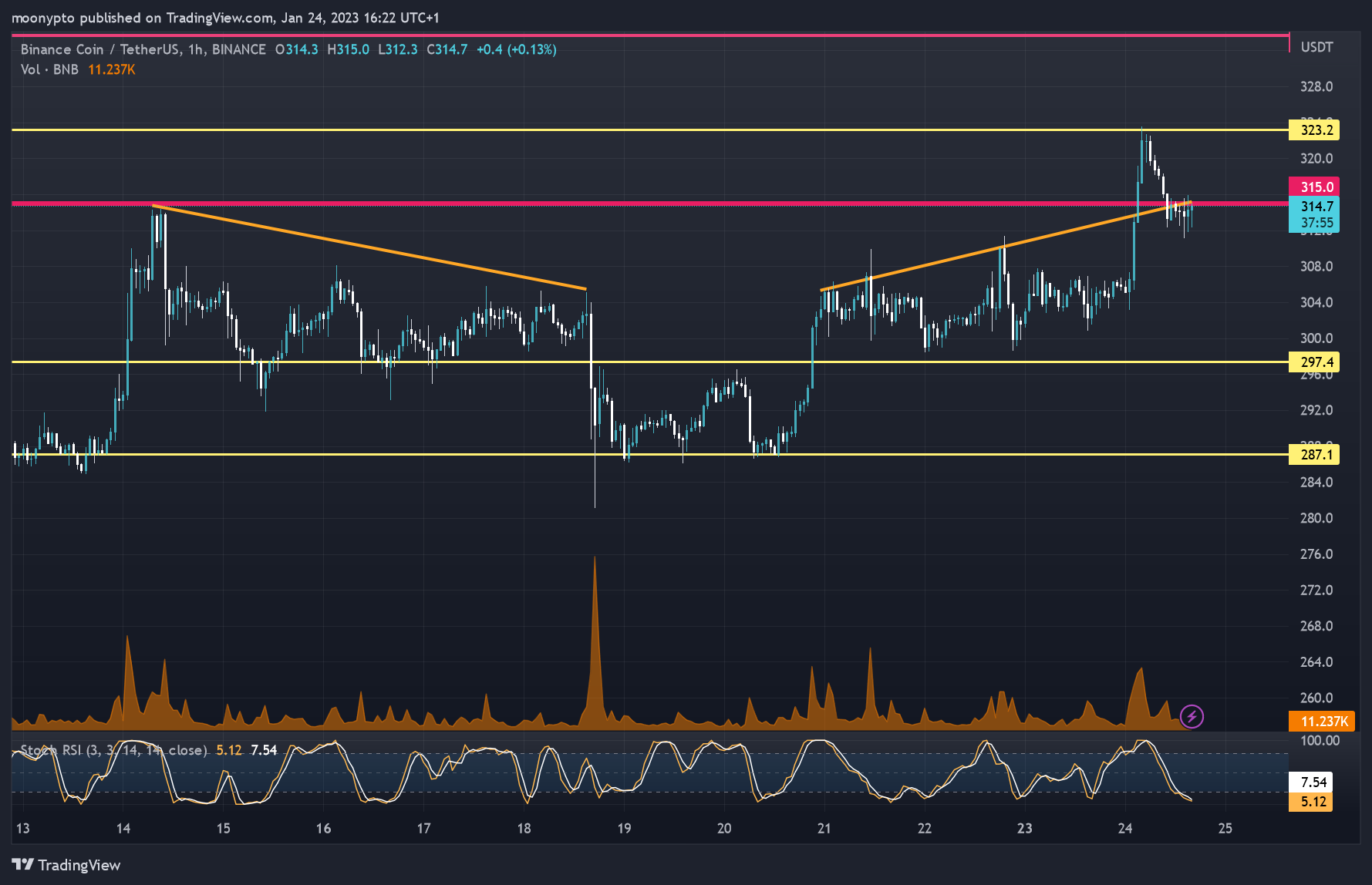1372x885 pixels.
Task: Click the 100.00 Stoch RSI scale value
Action: 1320,740
